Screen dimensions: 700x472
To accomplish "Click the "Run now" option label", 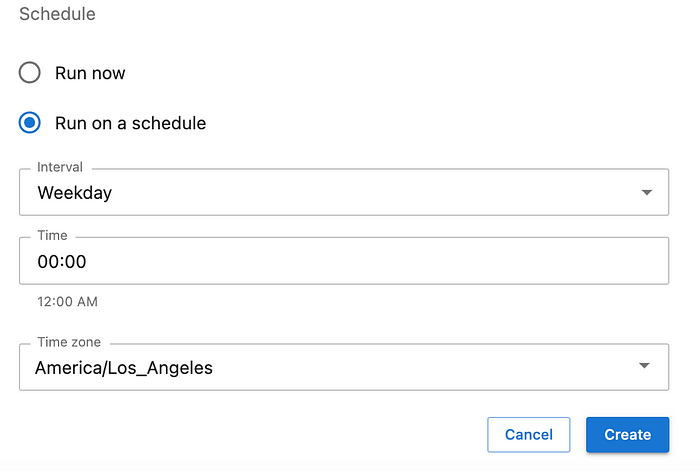I will (x=90, y=73).
